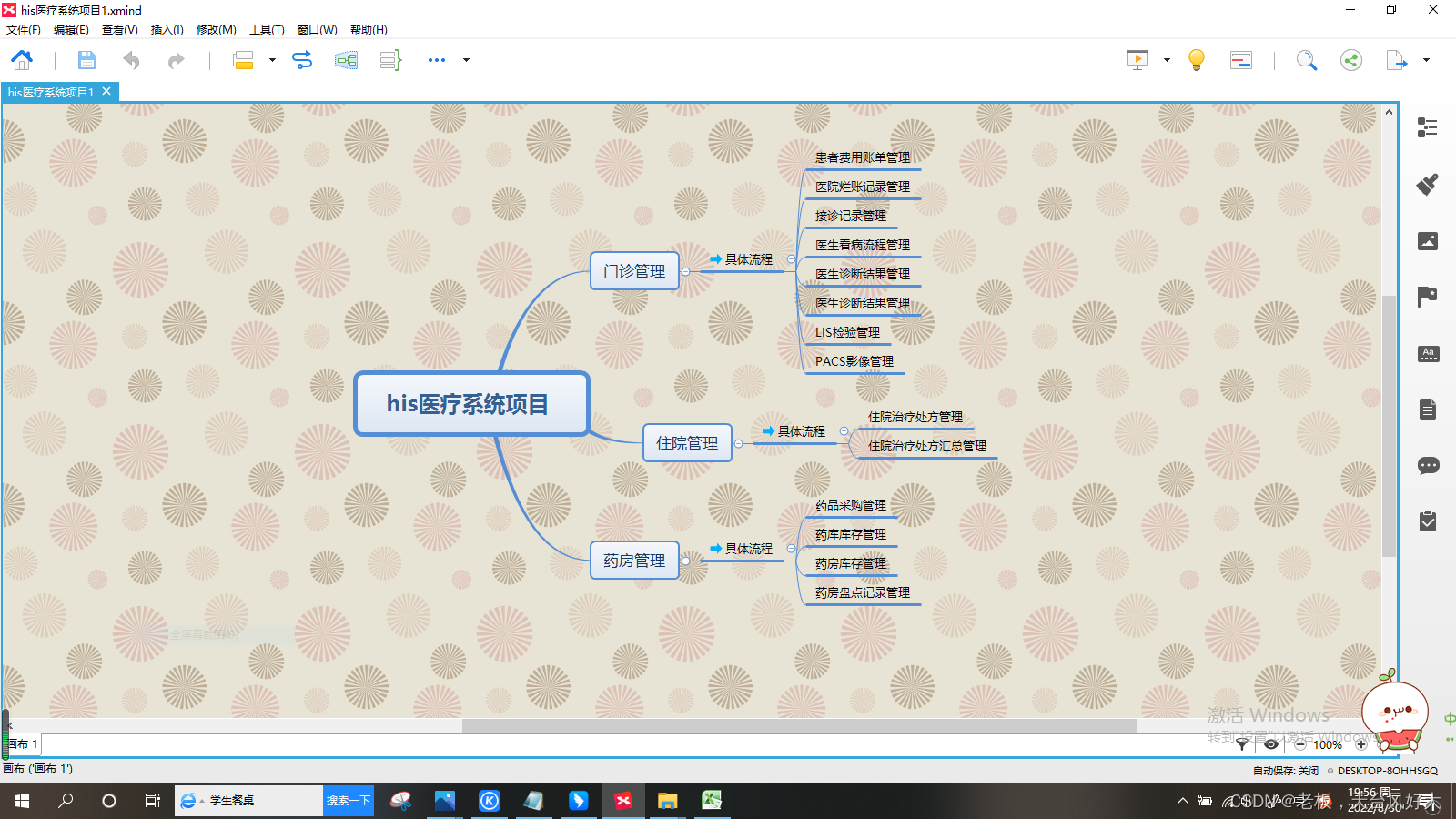Expand the toolbar overflow dropdown arrow
1456x819 pixels.
pyautogui.click(x=467, y=60)
